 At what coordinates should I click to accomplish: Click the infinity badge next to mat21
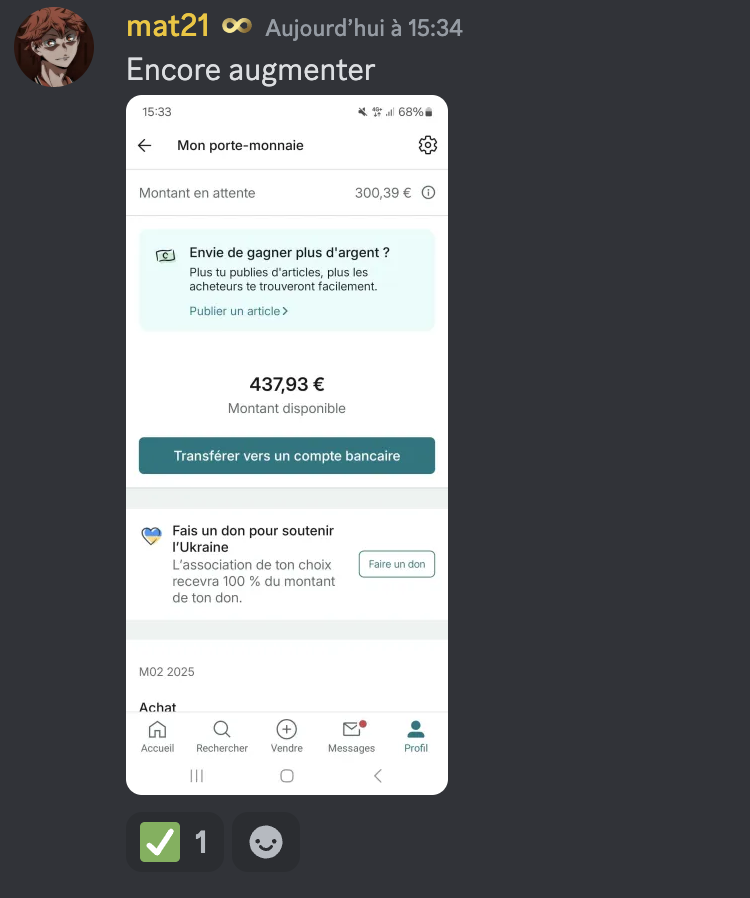(x=236, y=26)
